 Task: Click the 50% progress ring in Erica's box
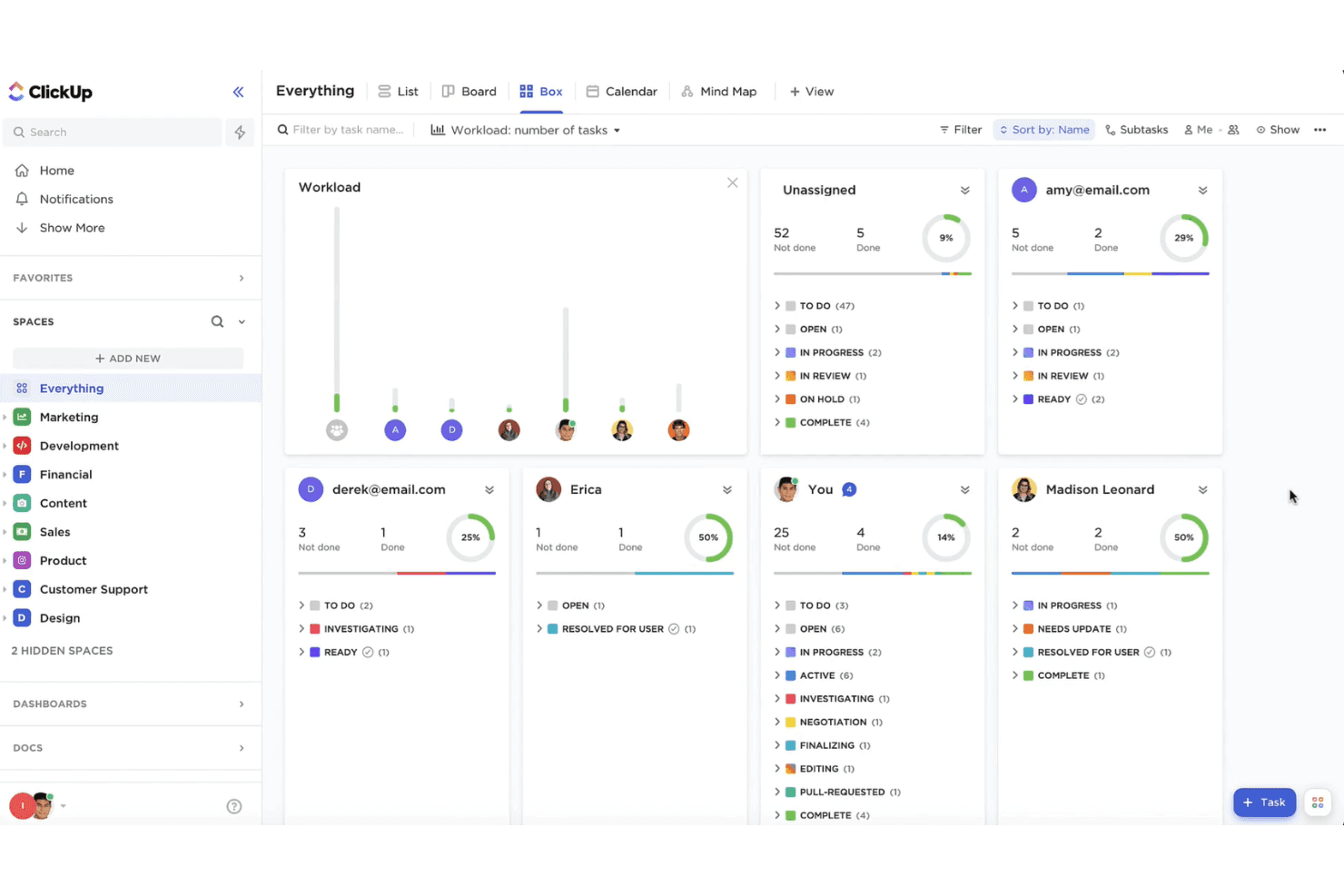point(708,537)
